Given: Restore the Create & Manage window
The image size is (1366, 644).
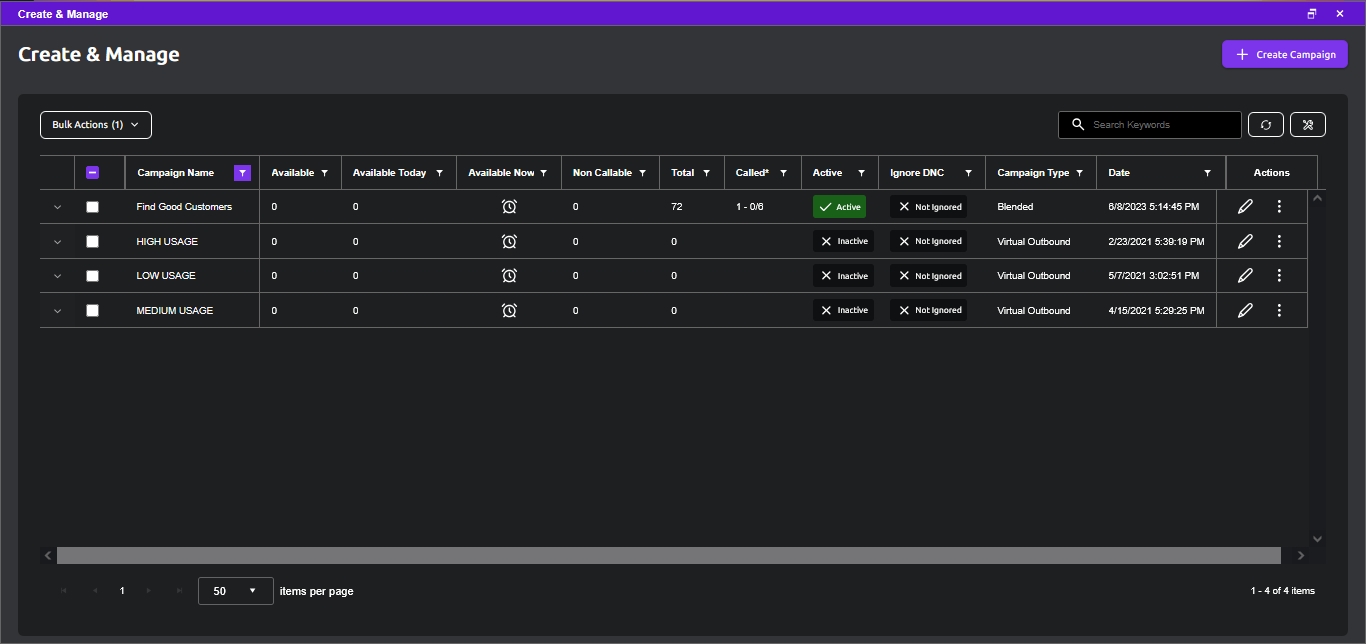Looking at the screenshot, I should (1312, 14).
